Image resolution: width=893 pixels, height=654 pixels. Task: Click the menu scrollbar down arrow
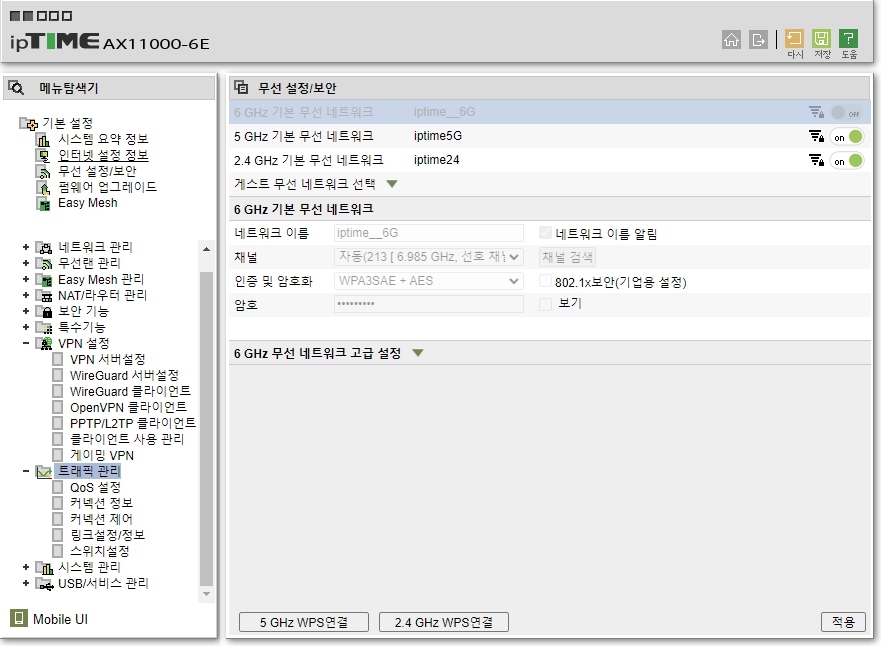(206, 594)
